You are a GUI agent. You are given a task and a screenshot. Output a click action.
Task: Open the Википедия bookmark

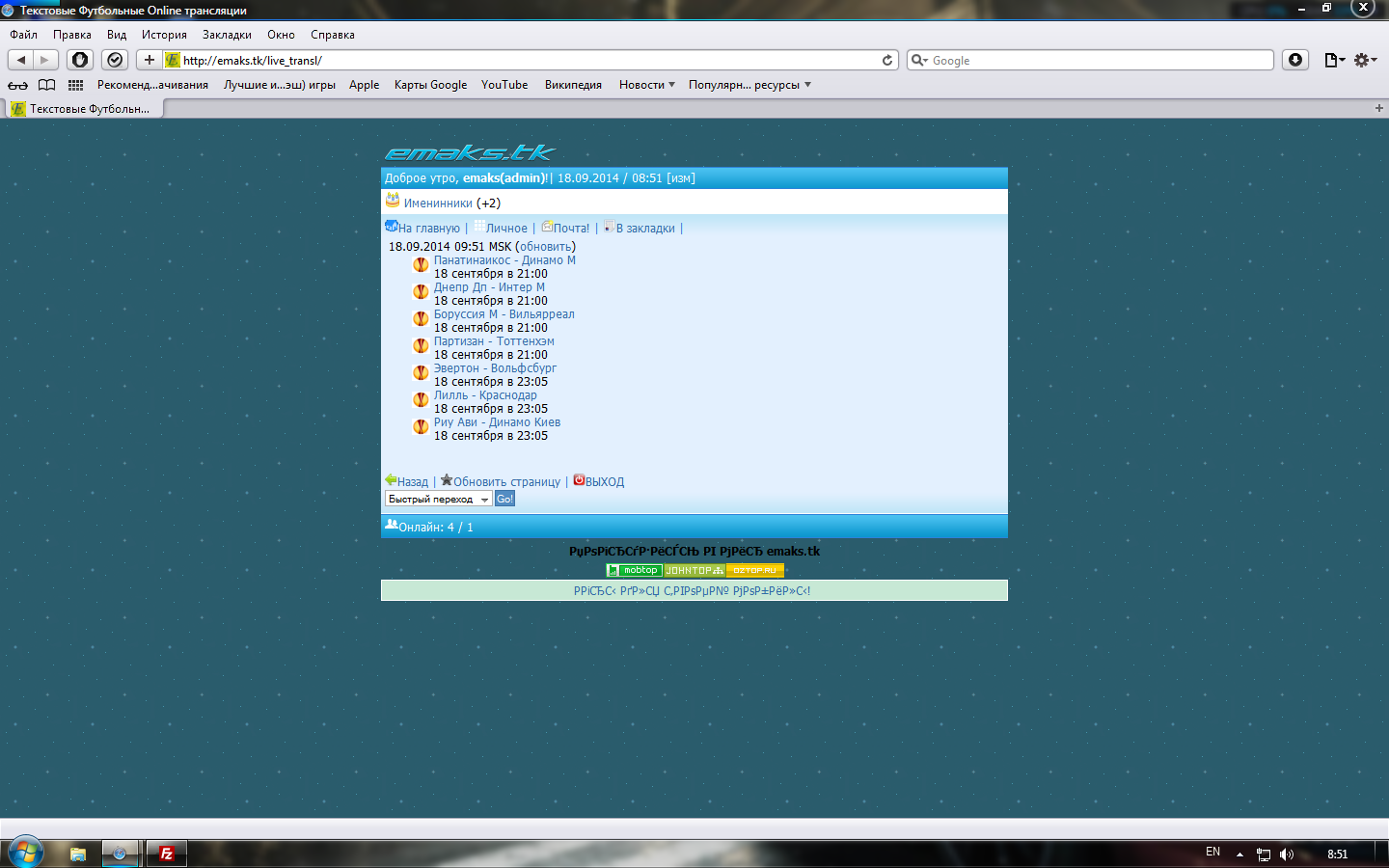[x=573, y=85]
